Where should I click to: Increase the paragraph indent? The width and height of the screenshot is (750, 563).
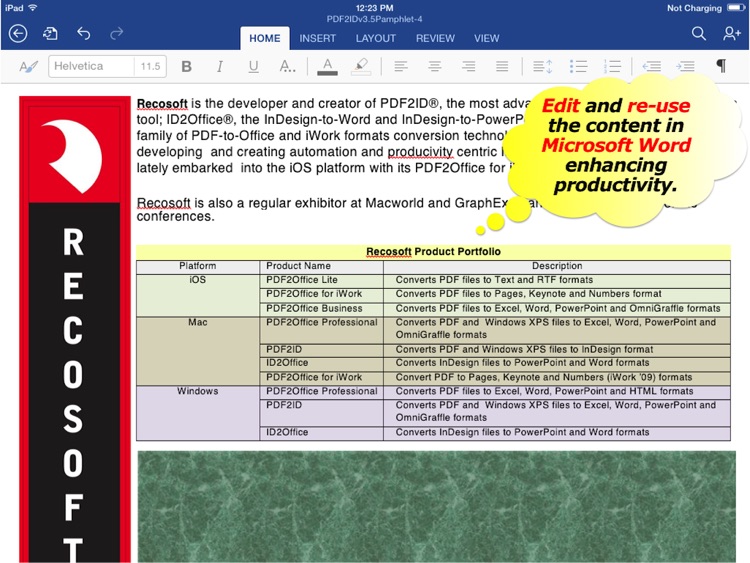(685, 66)
